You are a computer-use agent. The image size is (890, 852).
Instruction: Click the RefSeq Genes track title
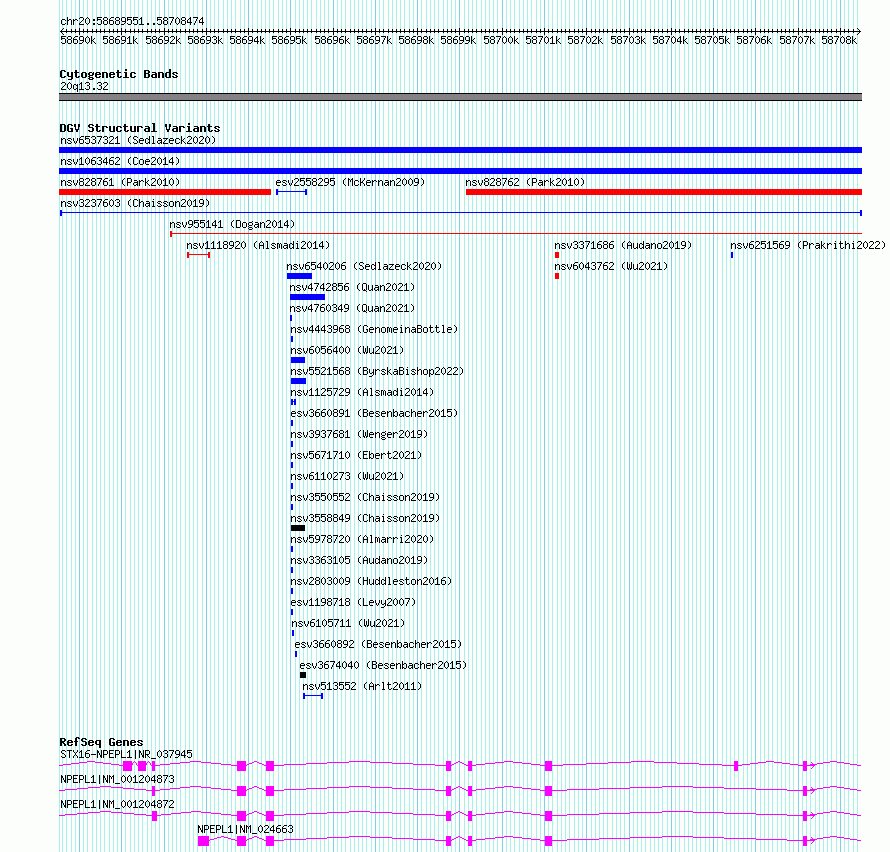point(101,742)
